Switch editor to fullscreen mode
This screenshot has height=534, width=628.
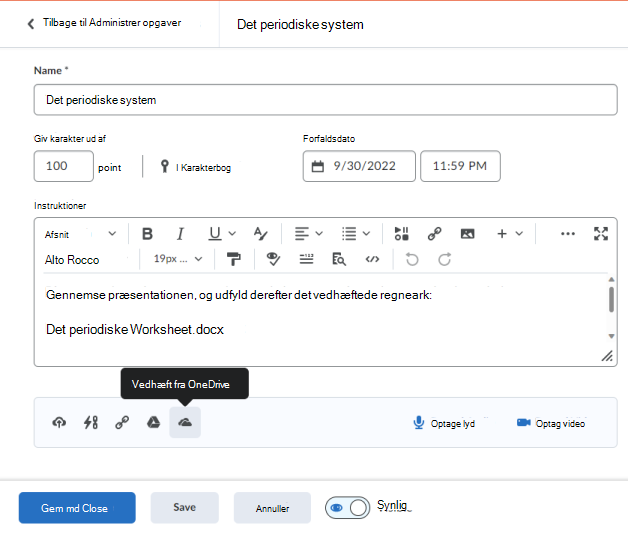(601, 234)
